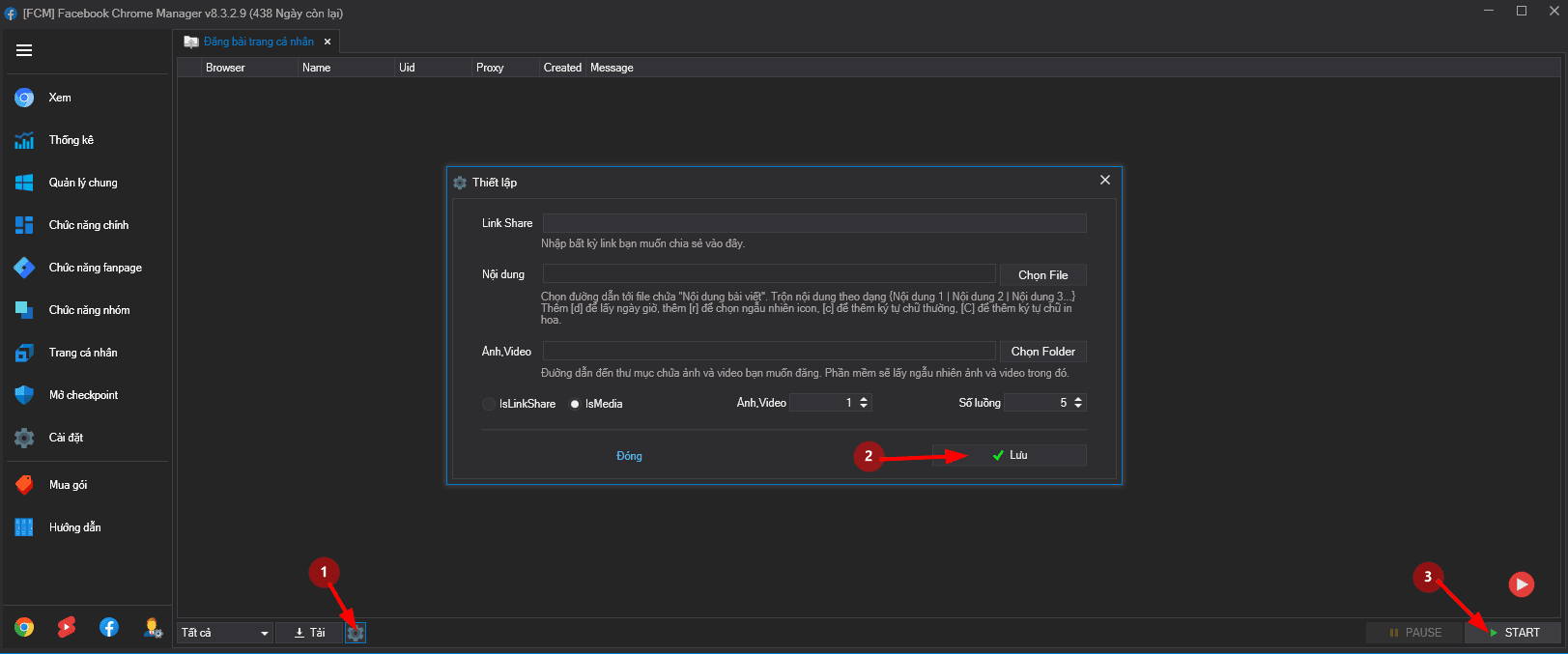This screenshot has width=1568, height=654.
Task: Close the Đăng bài trang cá nhân tab
Action: [328, 42]
